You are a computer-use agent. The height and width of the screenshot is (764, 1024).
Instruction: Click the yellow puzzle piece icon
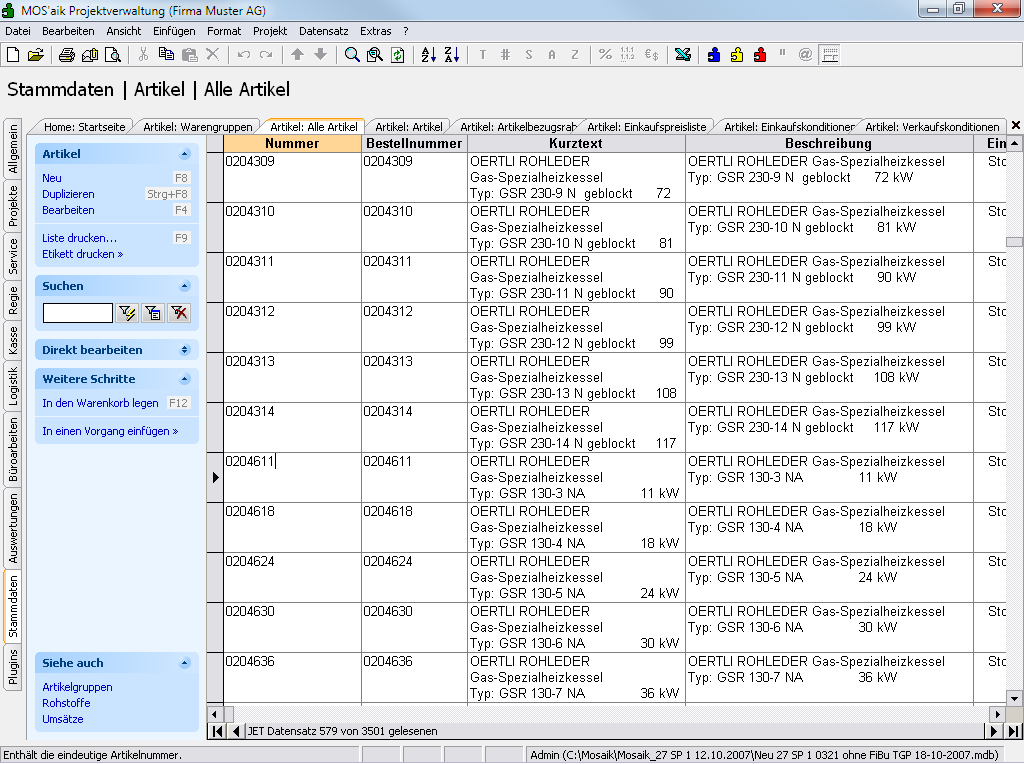737,55
